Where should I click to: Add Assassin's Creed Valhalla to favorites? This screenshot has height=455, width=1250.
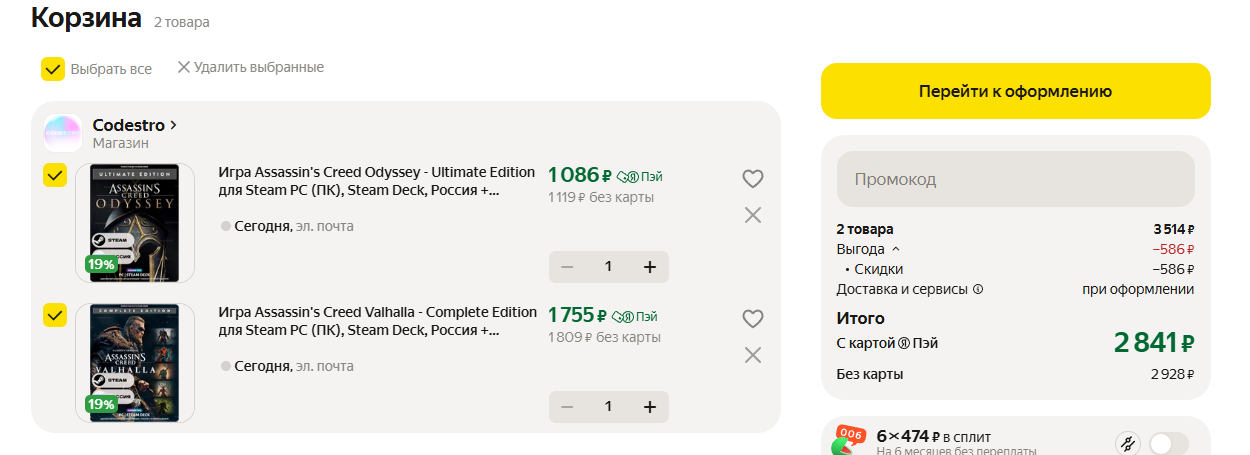pos(753,319)
